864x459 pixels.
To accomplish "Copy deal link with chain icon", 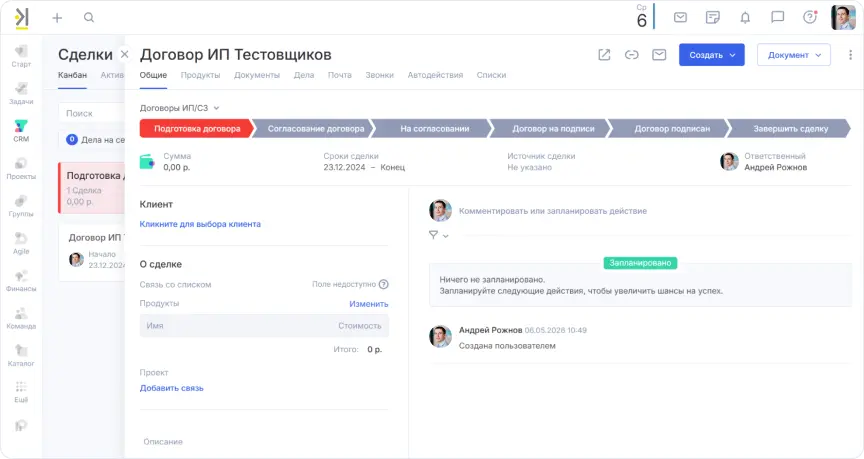I will tap(631, 55).
